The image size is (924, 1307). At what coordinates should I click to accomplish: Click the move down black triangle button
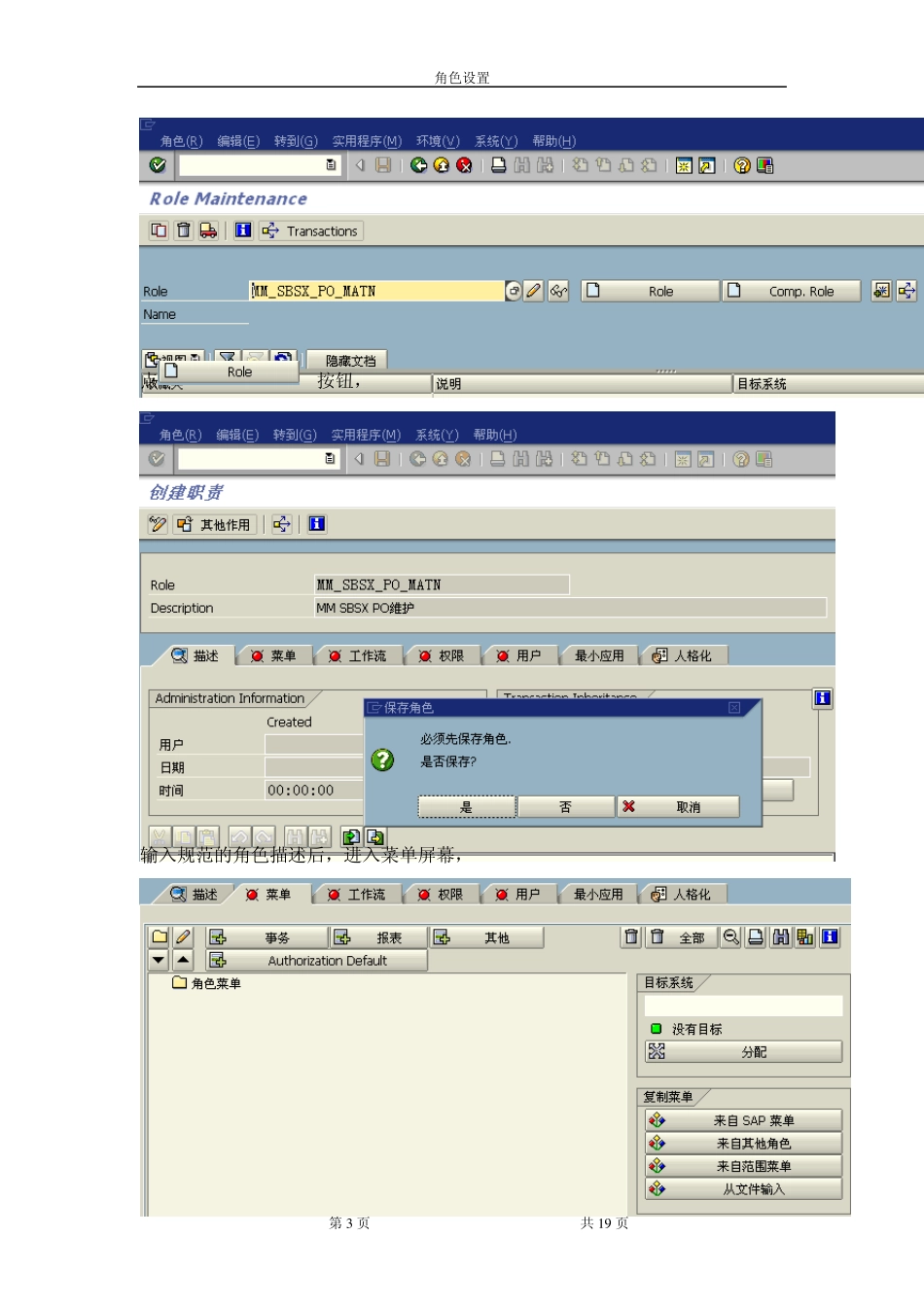point(160,960)
